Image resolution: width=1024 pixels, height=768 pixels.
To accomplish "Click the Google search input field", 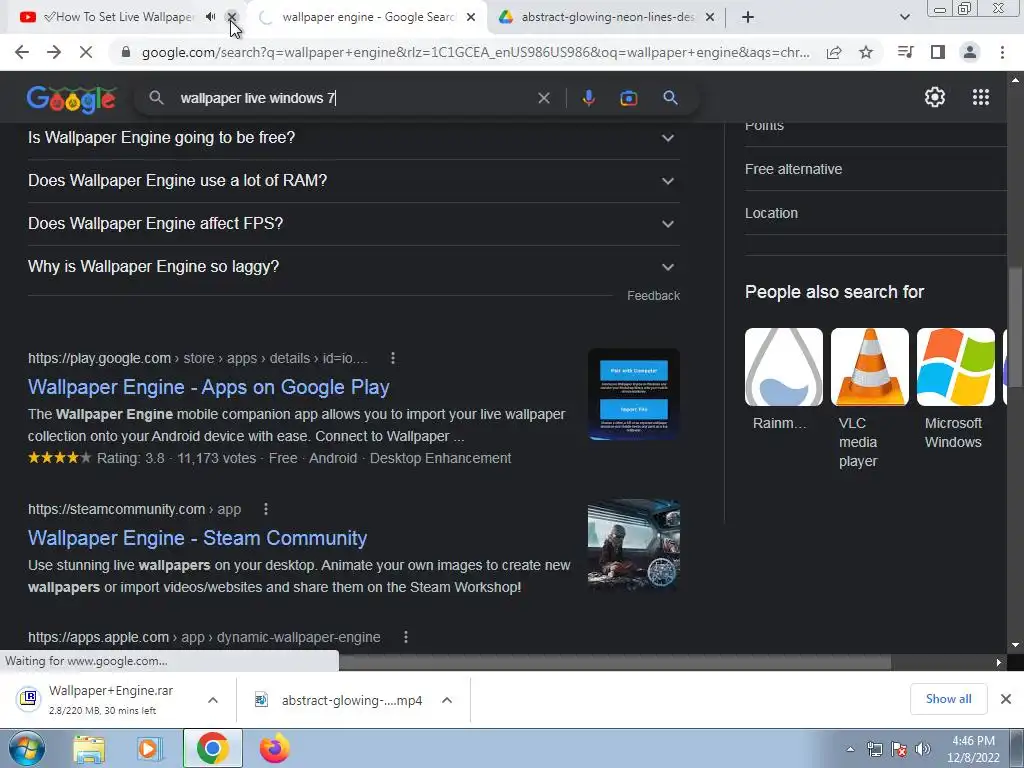I will pos(353,98).
